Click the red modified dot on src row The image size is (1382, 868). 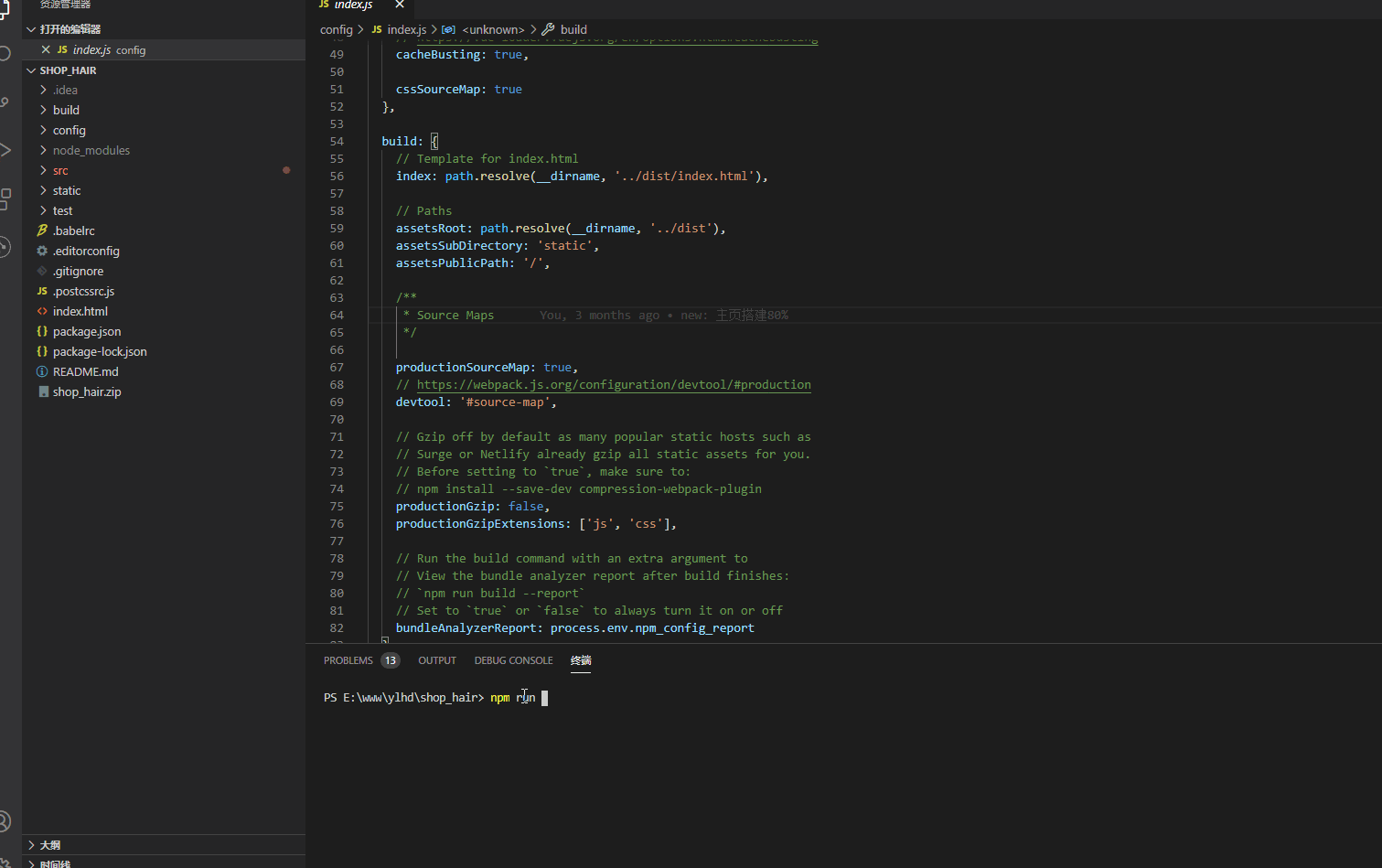pos(286,170)
